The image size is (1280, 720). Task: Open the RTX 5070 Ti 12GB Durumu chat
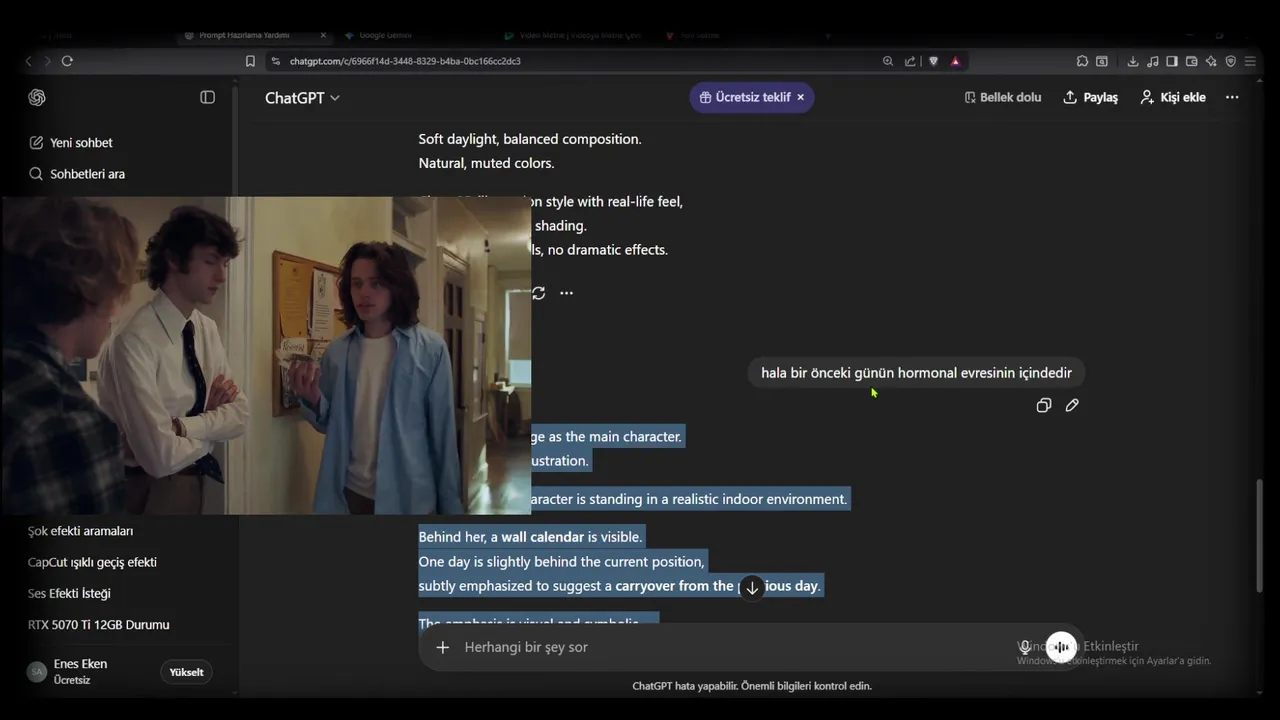pos(98,625)
